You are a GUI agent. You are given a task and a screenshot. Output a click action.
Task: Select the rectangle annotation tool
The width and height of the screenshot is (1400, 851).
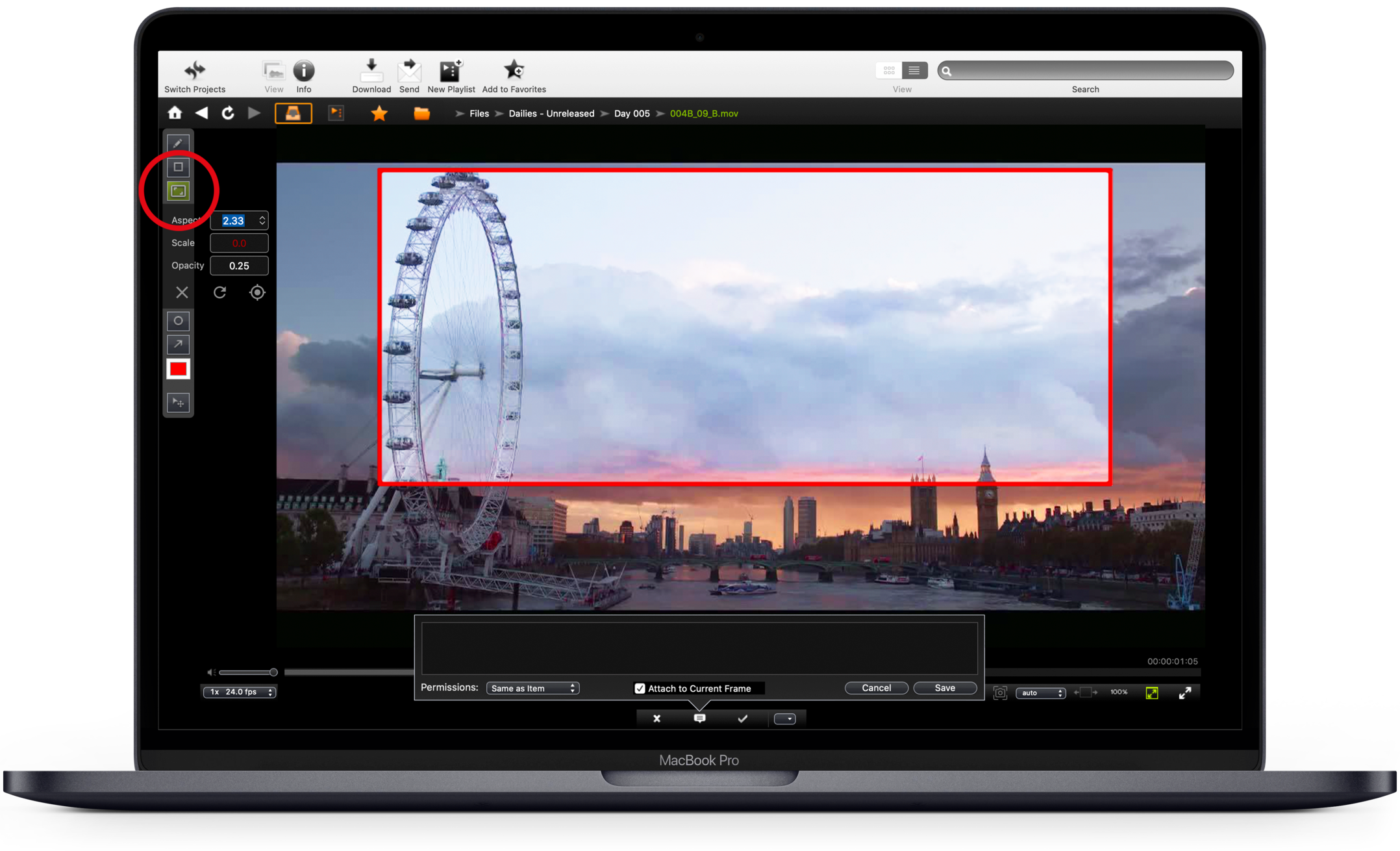pos(178,167)
